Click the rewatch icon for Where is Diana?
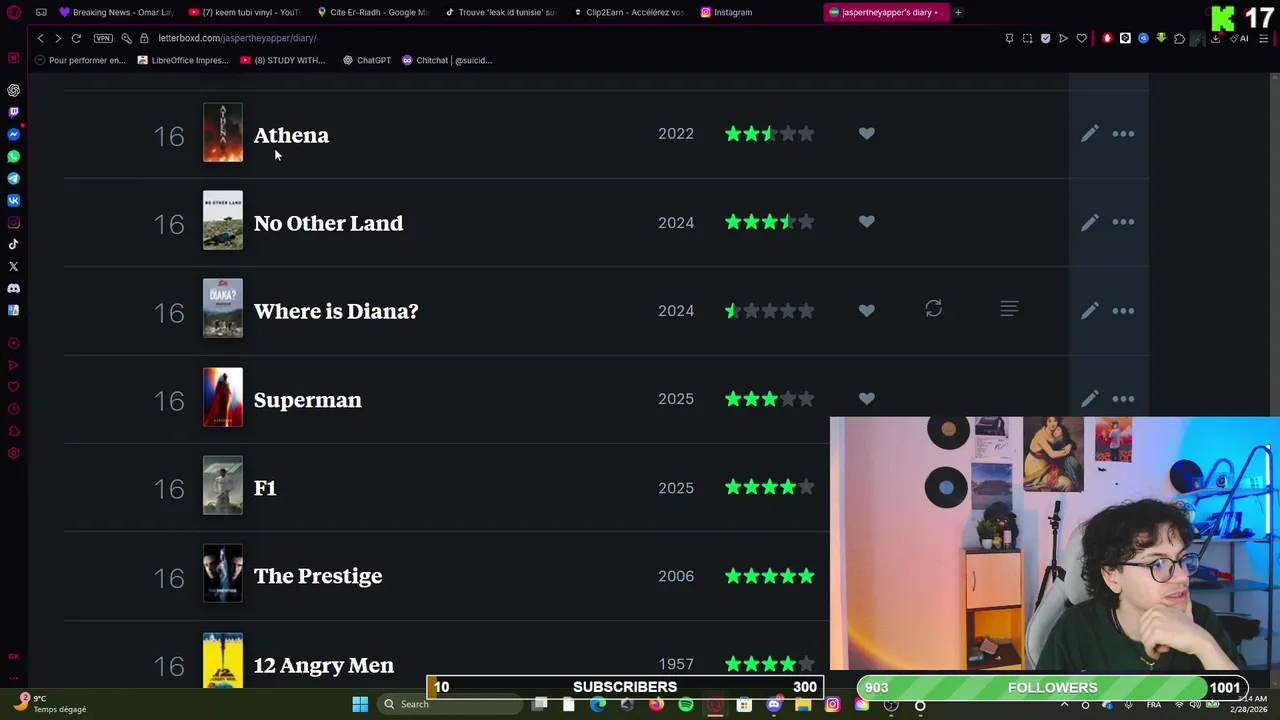 pyautogui.click(x=933, y=309)
